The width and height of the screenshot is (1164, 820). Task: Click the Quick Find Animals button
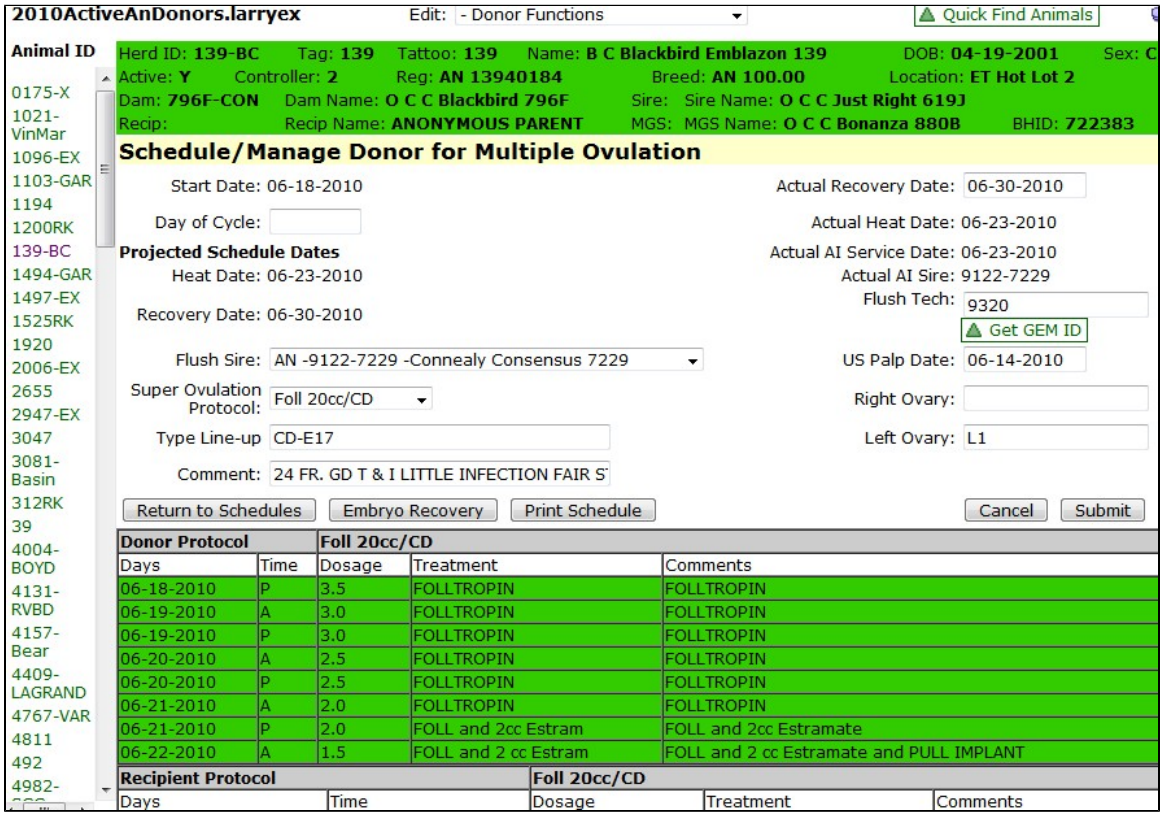tap(1007, 15)
